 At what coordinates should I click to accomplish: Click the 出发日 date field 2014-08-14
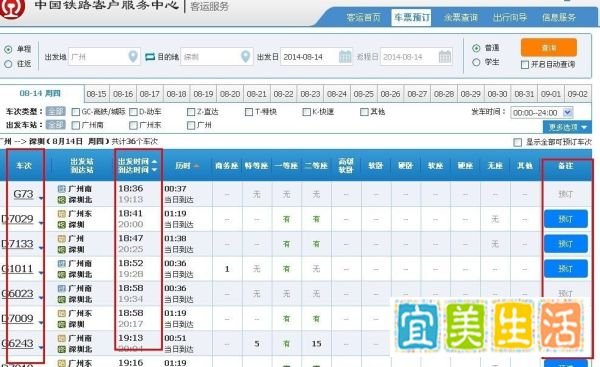tap(316, 57)
